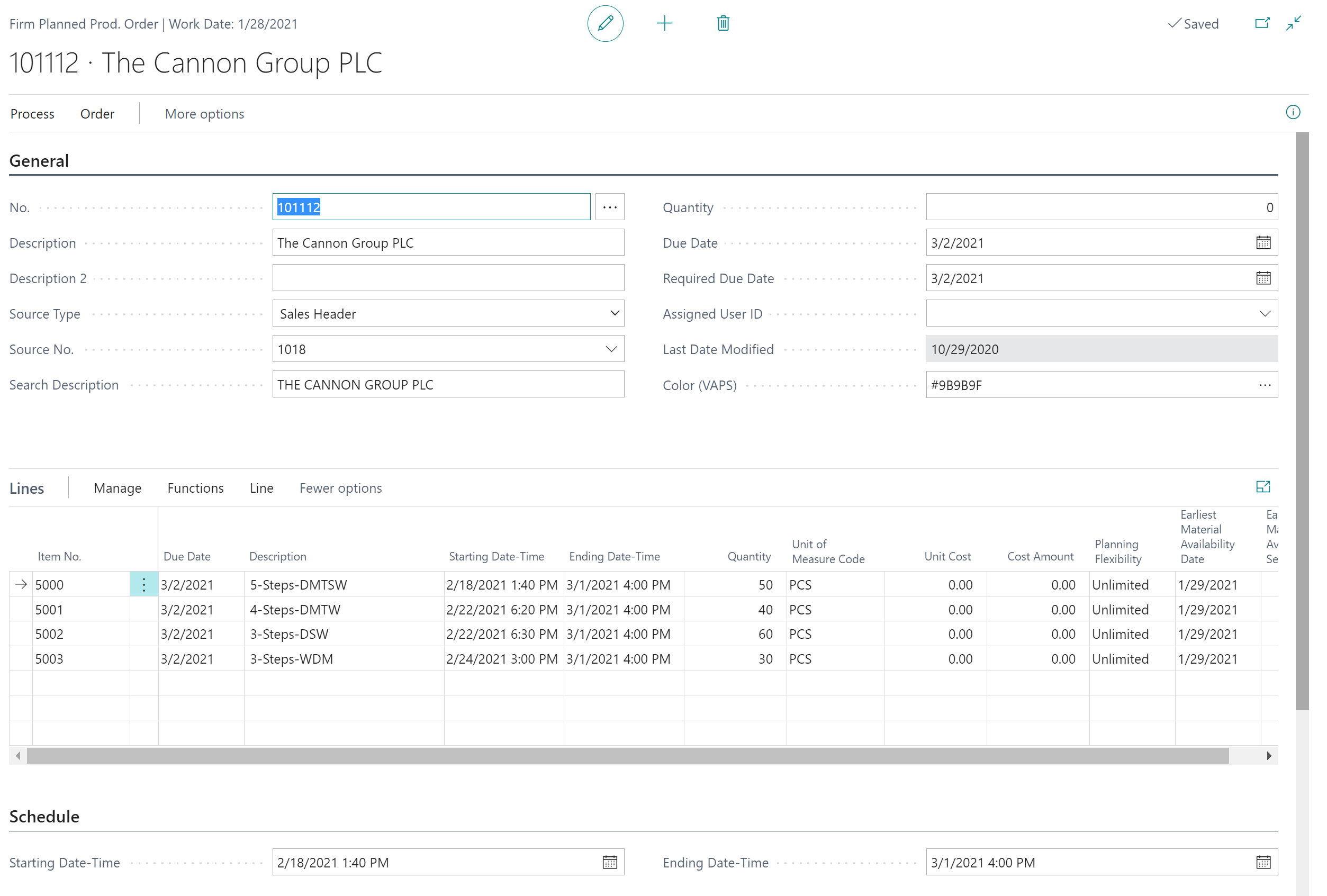1327x896 pixels.
Task: Open the page in a new window
Action: pyautogui.click(x=1262, y=23)
